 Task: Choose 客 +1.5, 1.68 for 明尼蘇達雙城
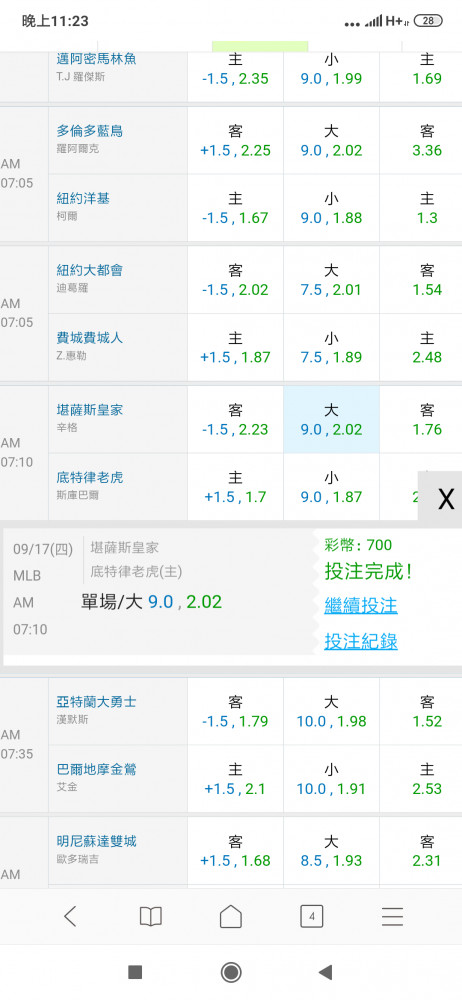[235, 850]
